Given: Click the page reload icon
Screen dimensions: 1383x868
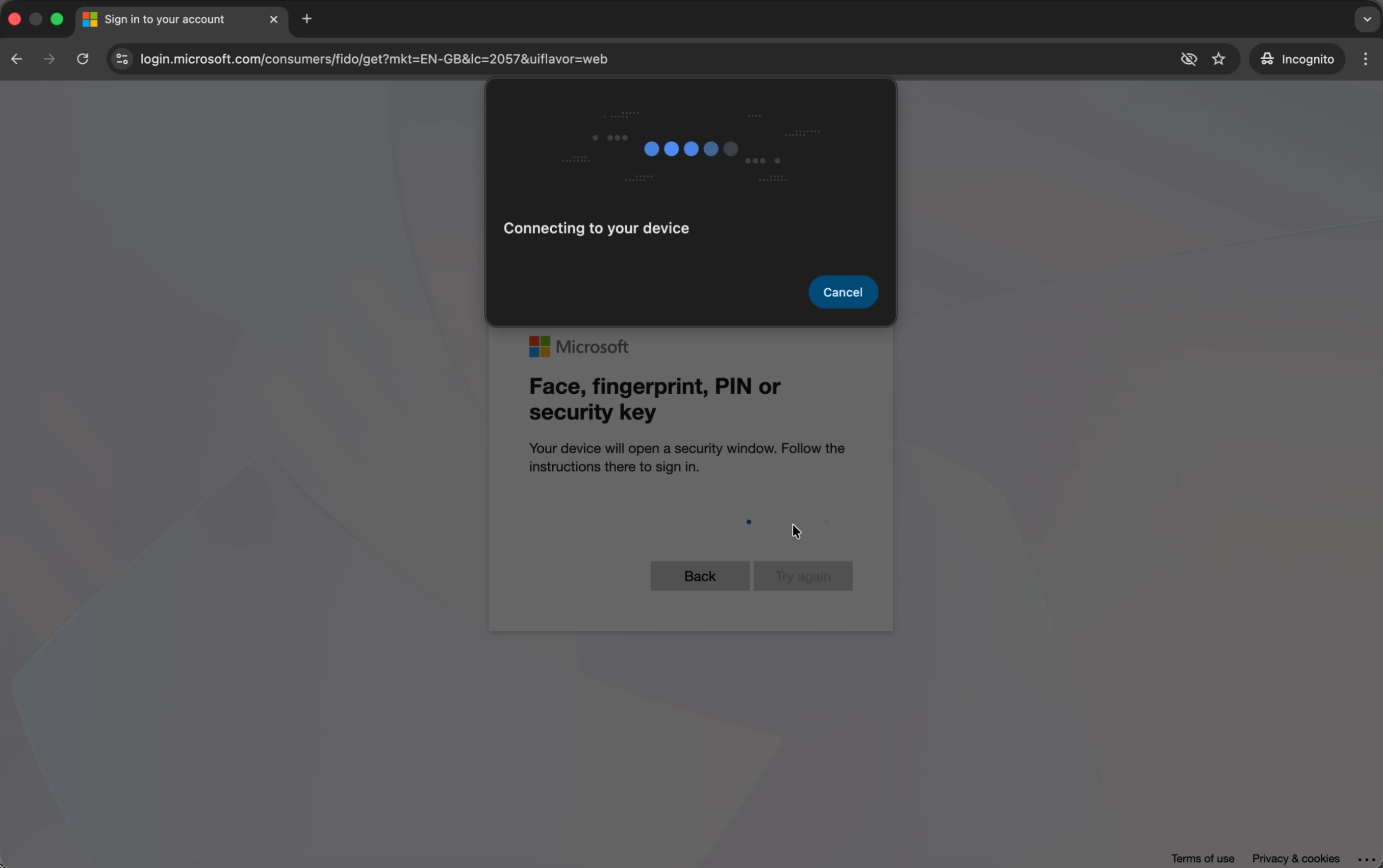Looking at the screenshot, I should pyautogui.click(x=82, y=59).
